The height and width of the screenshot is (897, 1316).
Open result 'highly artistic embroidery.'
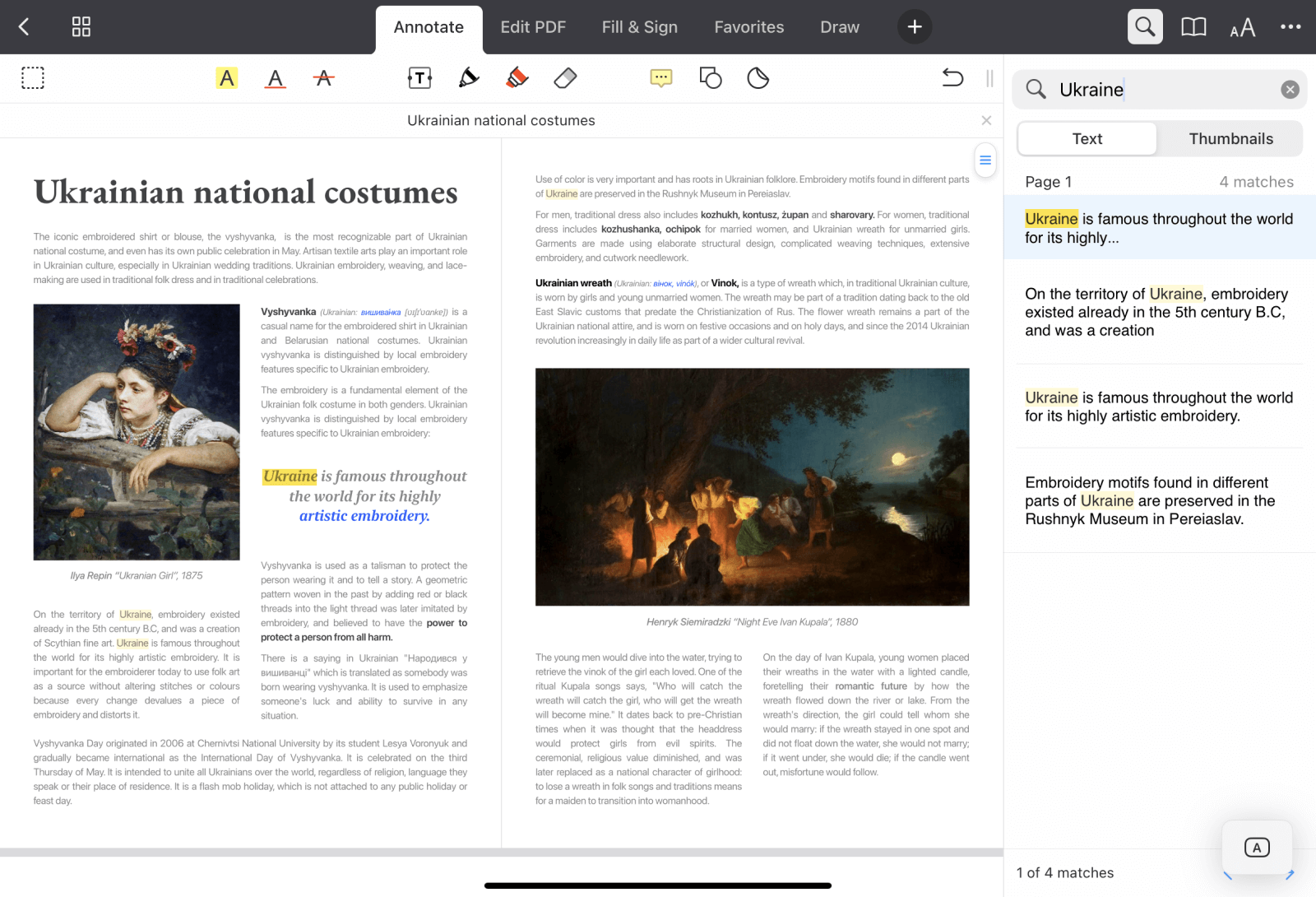1159,407
